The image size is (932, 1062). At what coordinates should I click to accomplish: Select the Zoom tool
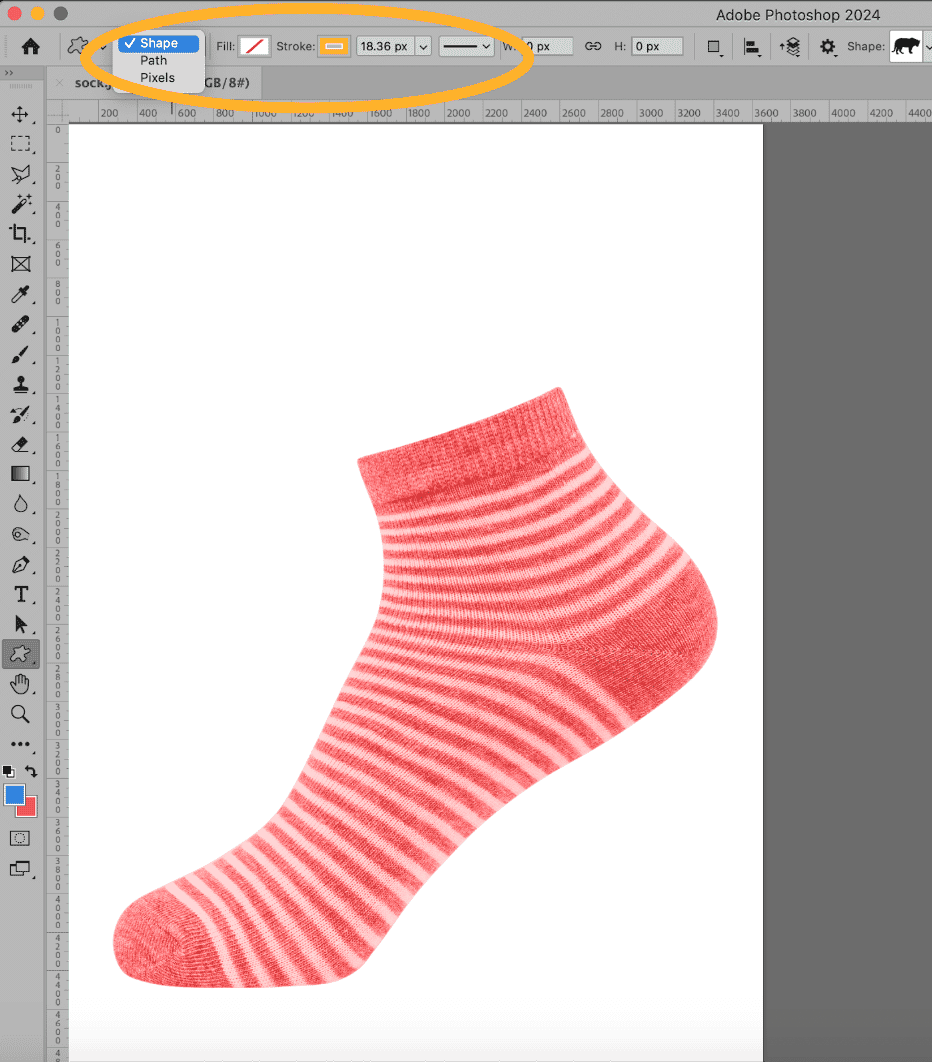pos(20,714)
